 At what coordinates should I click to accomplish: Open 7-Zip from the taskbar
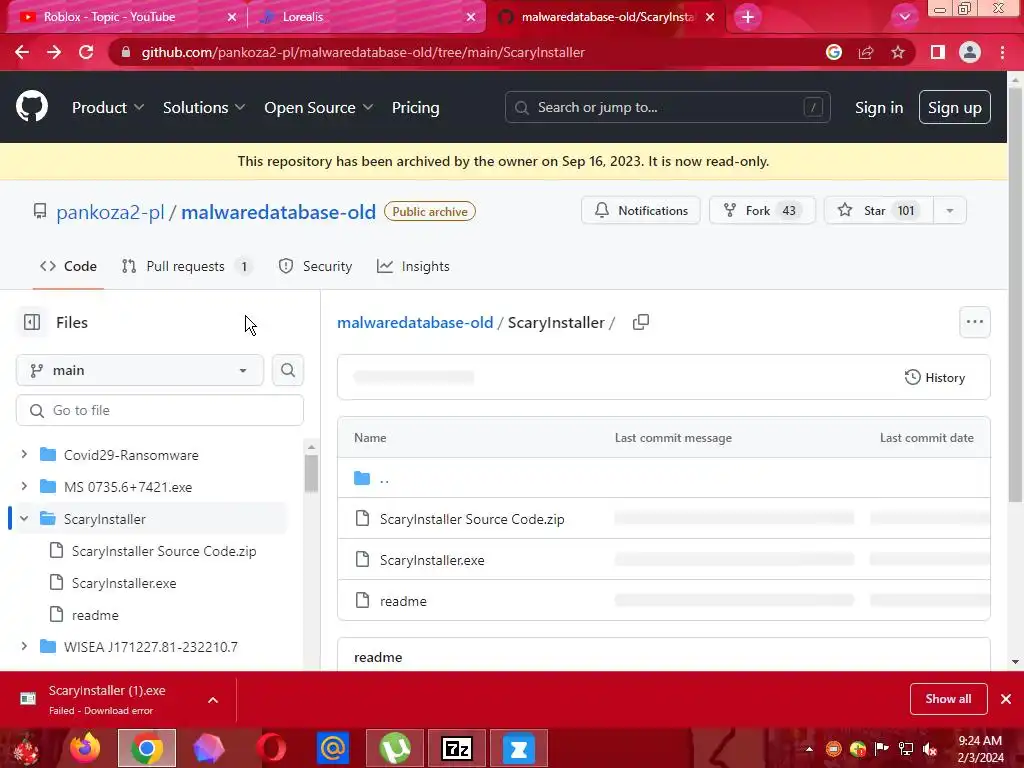(x=457, y=748)
